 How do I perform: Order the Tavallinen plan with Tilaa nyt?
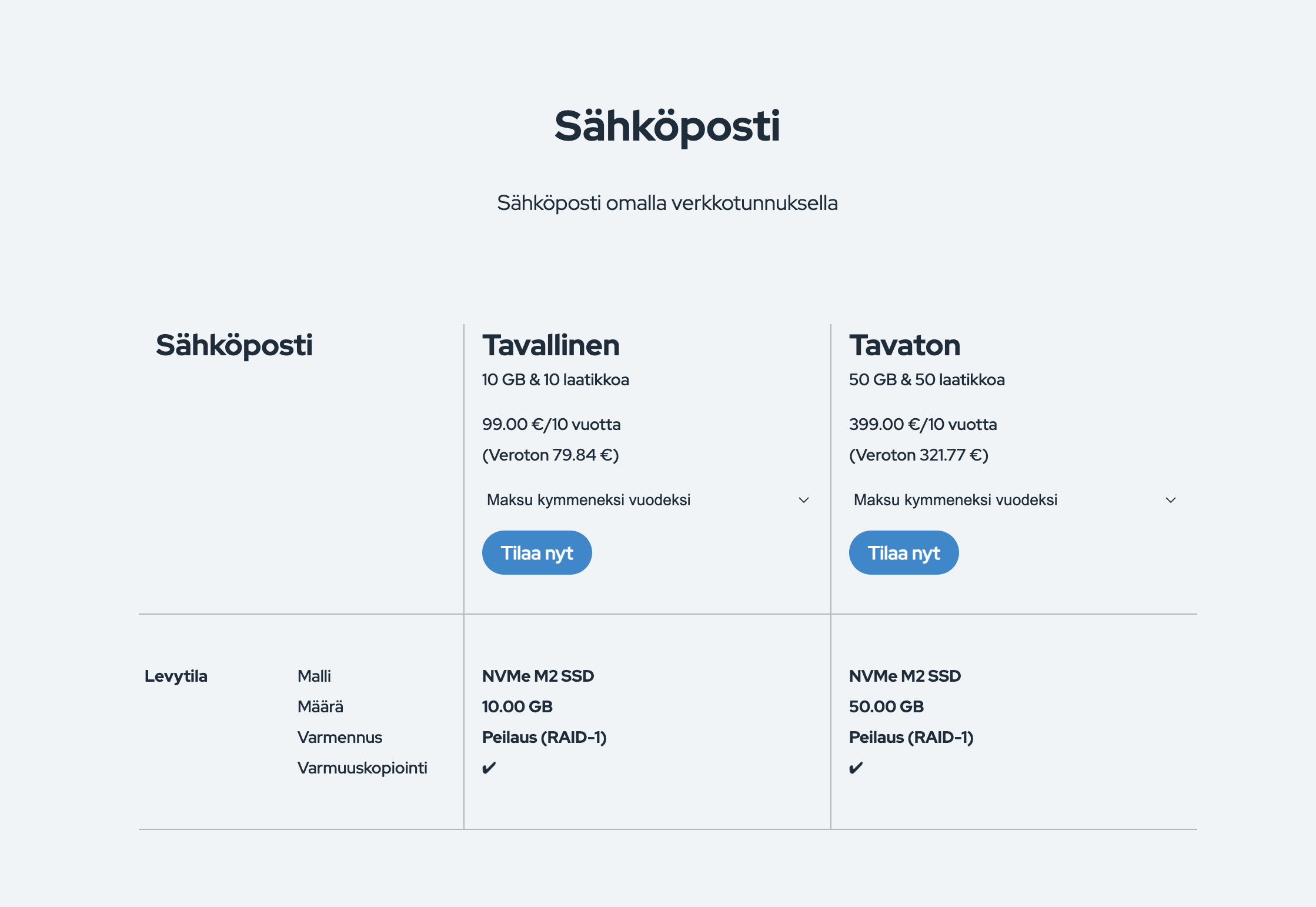(x=537, y=553)
